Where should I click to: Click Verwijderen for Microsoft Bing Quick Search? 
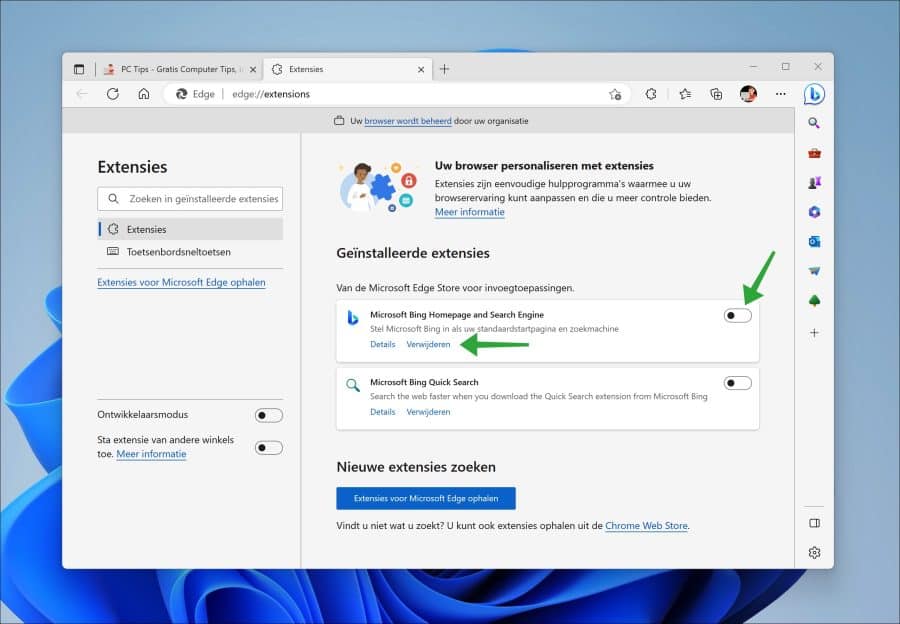(428, 412)
